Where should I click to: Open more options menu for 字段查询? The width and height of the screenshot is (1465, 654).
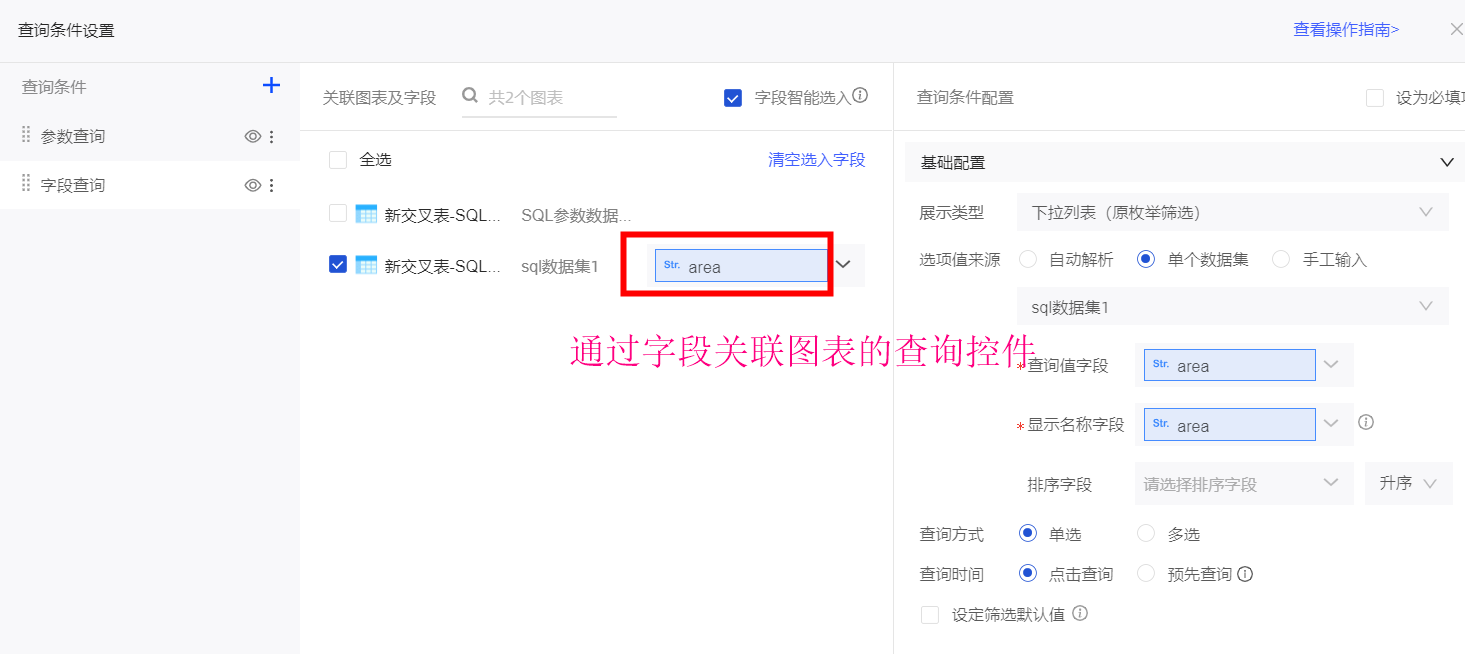pyautogui.click(x=272, y=186)
